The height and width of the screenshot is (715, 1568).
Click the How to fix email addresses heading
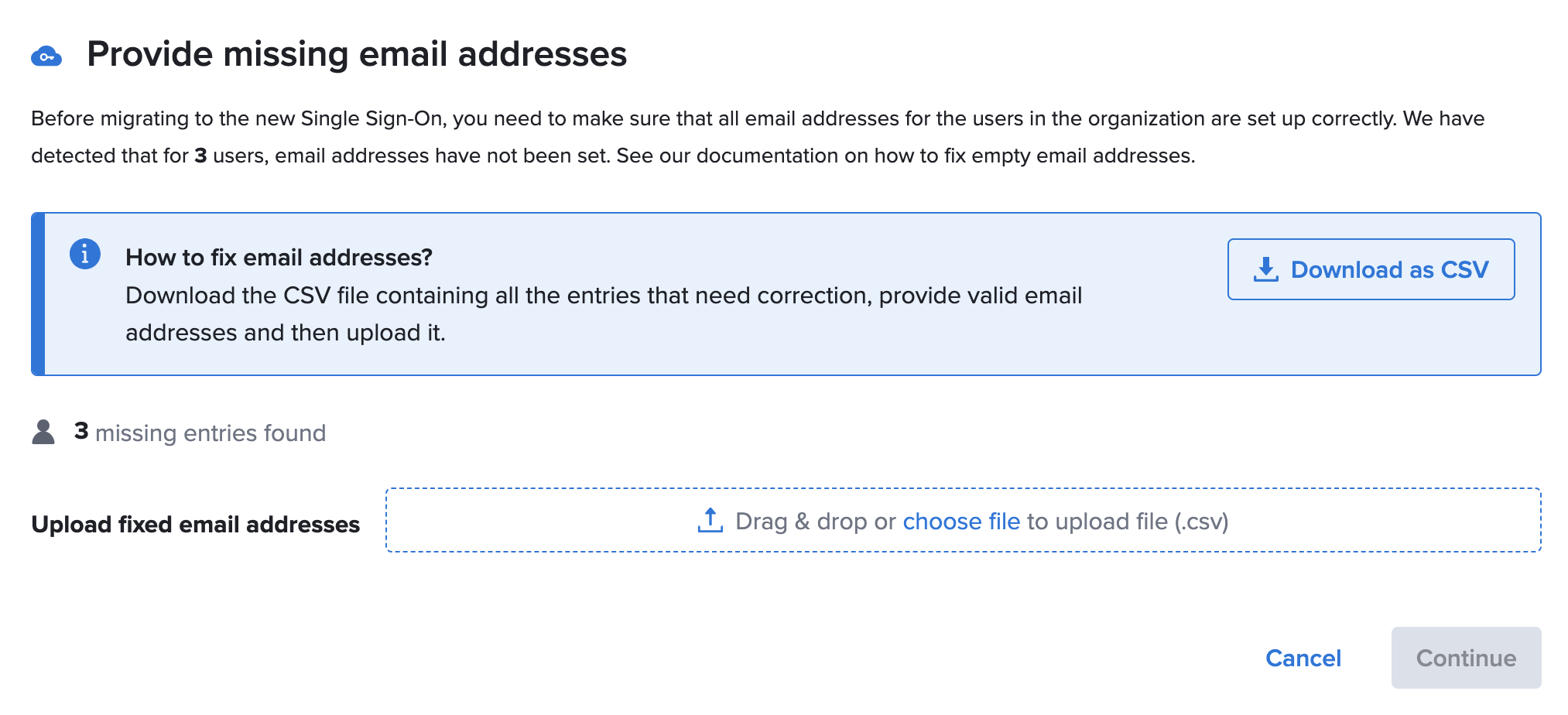click(x=280, y=256)
